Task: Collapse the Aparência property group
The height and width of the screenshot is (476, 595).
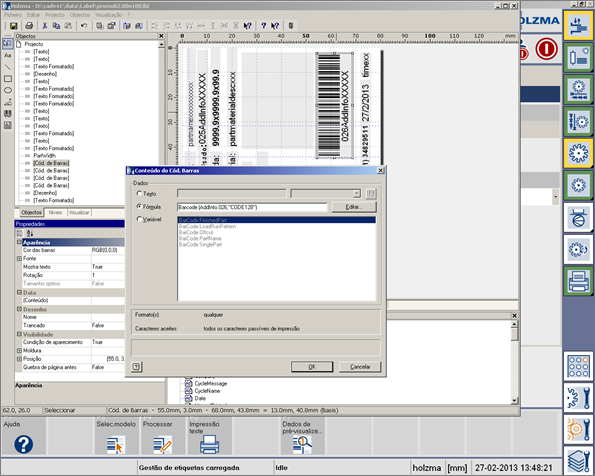Action: click(19, 242)
